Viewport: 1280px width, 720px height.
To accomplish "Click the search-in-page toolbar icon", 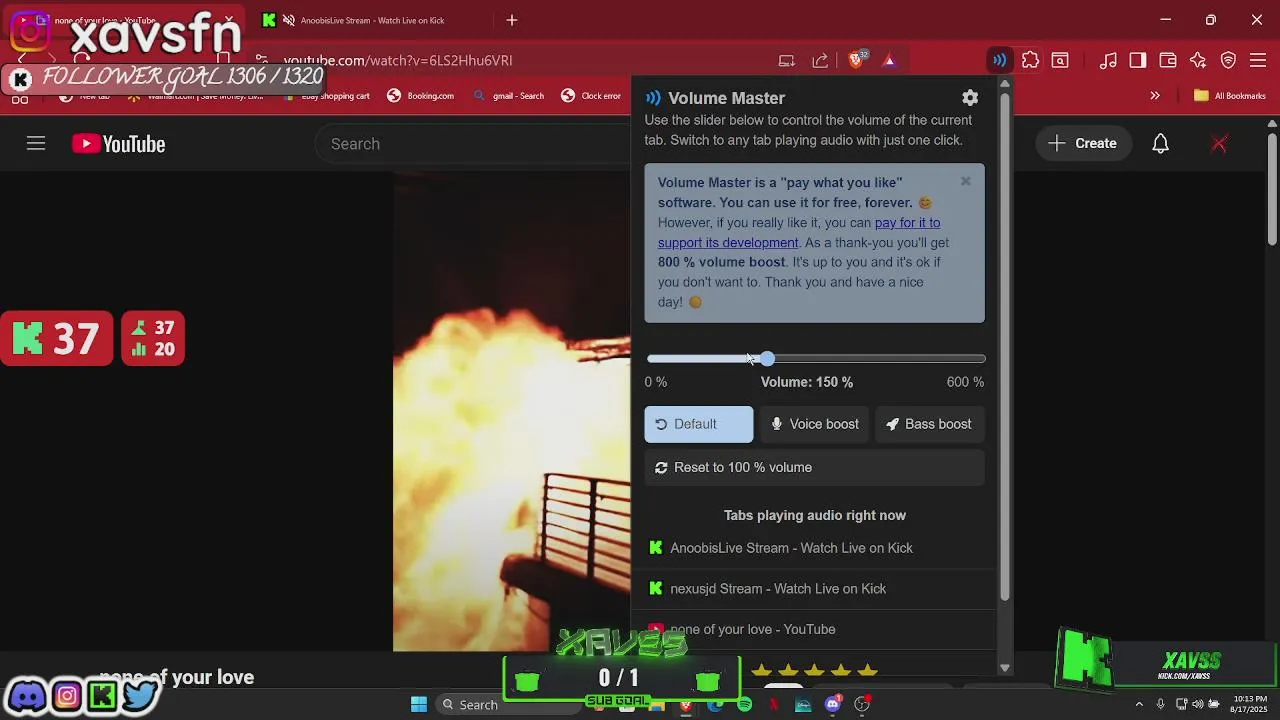I will (1060, 60).
